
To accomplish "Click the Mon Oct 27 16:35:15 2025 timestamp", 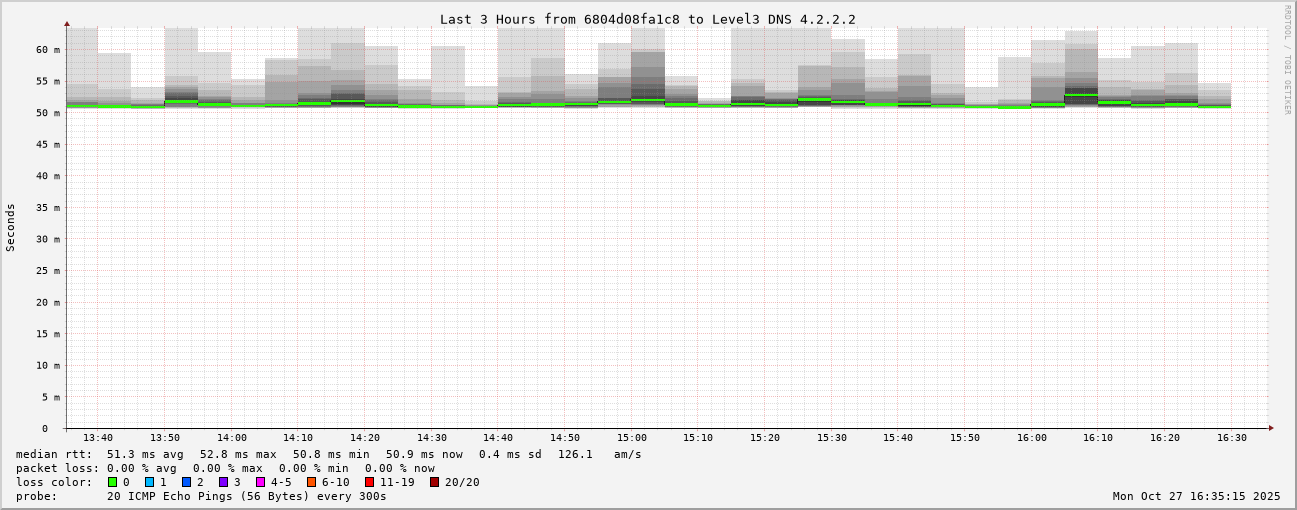I will [1196, 496].
